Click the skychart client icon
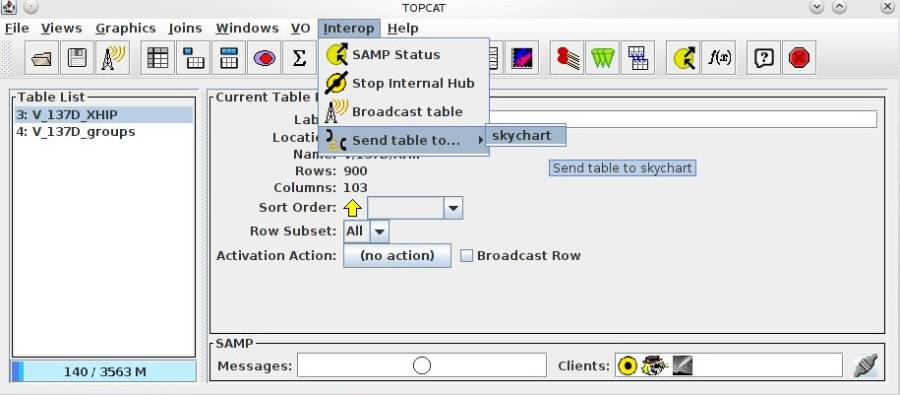The image size is (900, 395). [682, 365]
